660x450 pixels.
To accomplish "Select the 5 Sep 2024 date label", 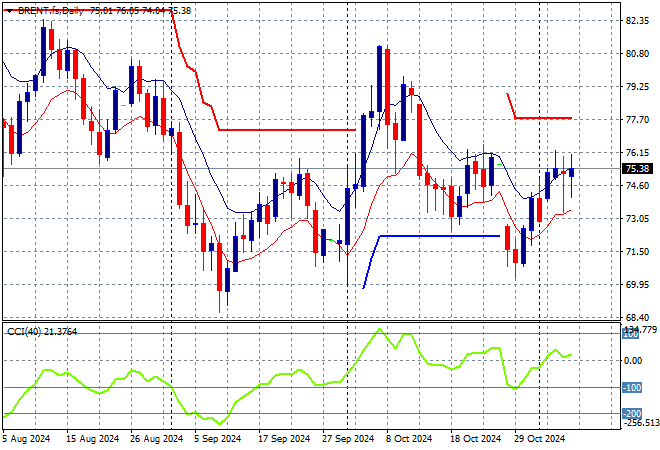I will coord(215,438).
